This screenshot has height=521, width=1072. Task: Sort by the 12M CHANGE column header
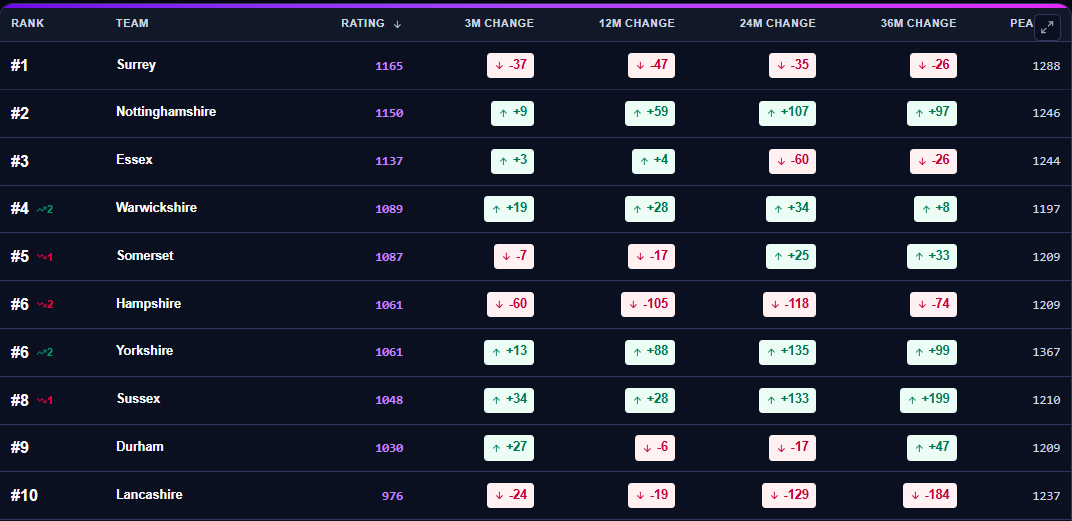click(636, 23)
